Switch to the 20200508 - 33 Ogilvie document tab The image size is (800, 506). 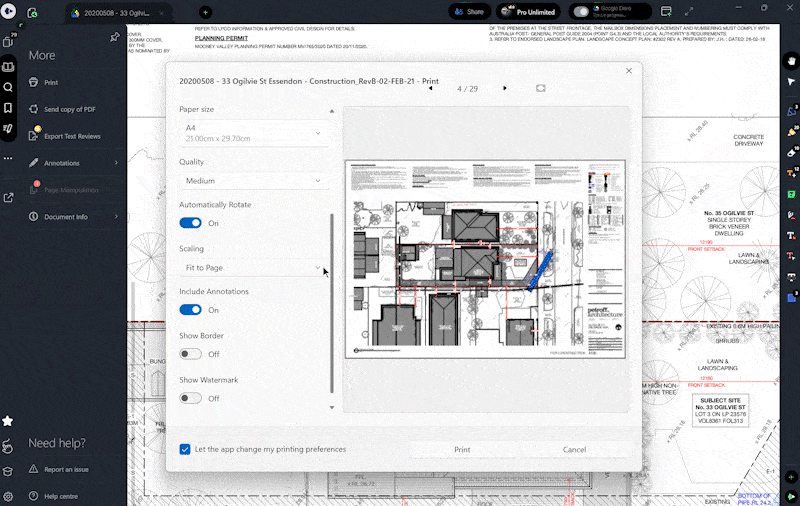118,13
